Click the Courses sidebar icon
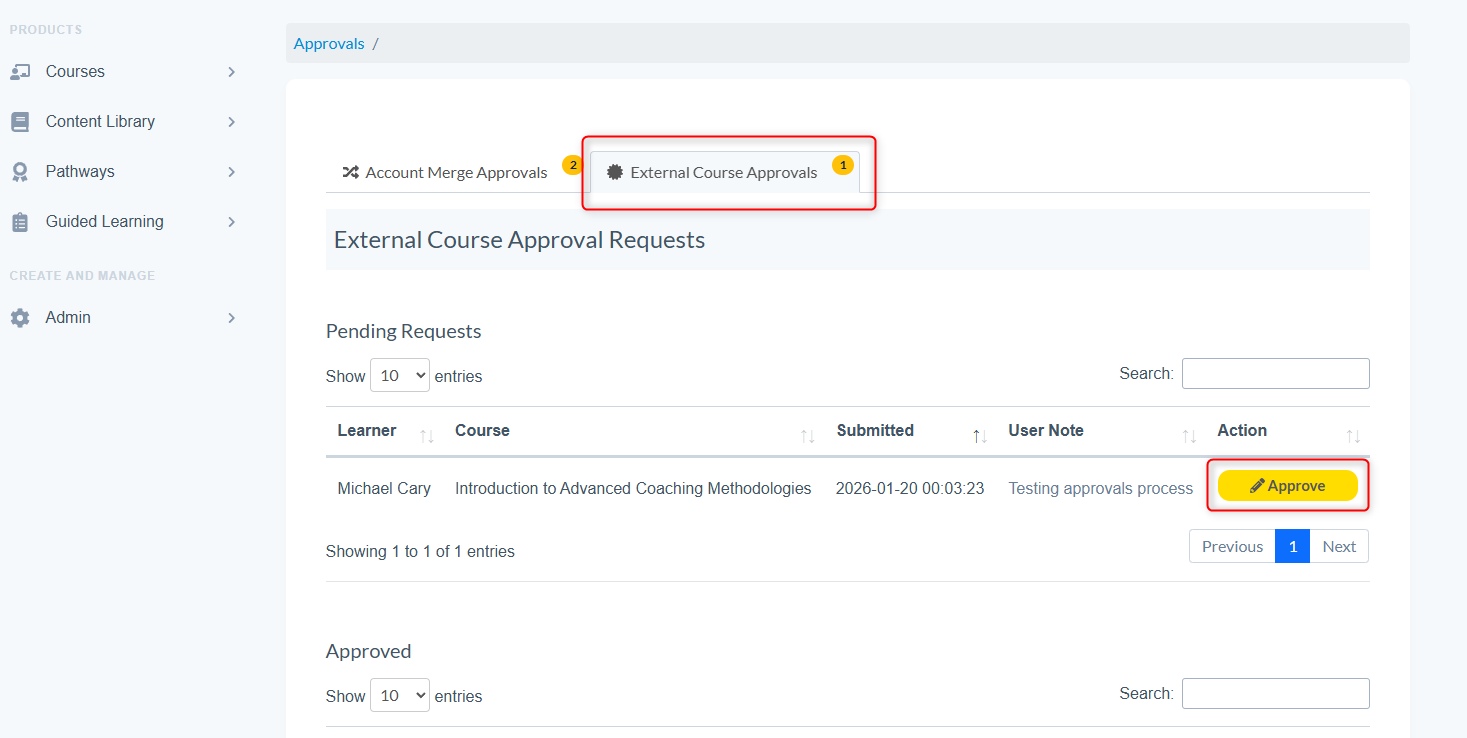 click(x=20, y=72)
